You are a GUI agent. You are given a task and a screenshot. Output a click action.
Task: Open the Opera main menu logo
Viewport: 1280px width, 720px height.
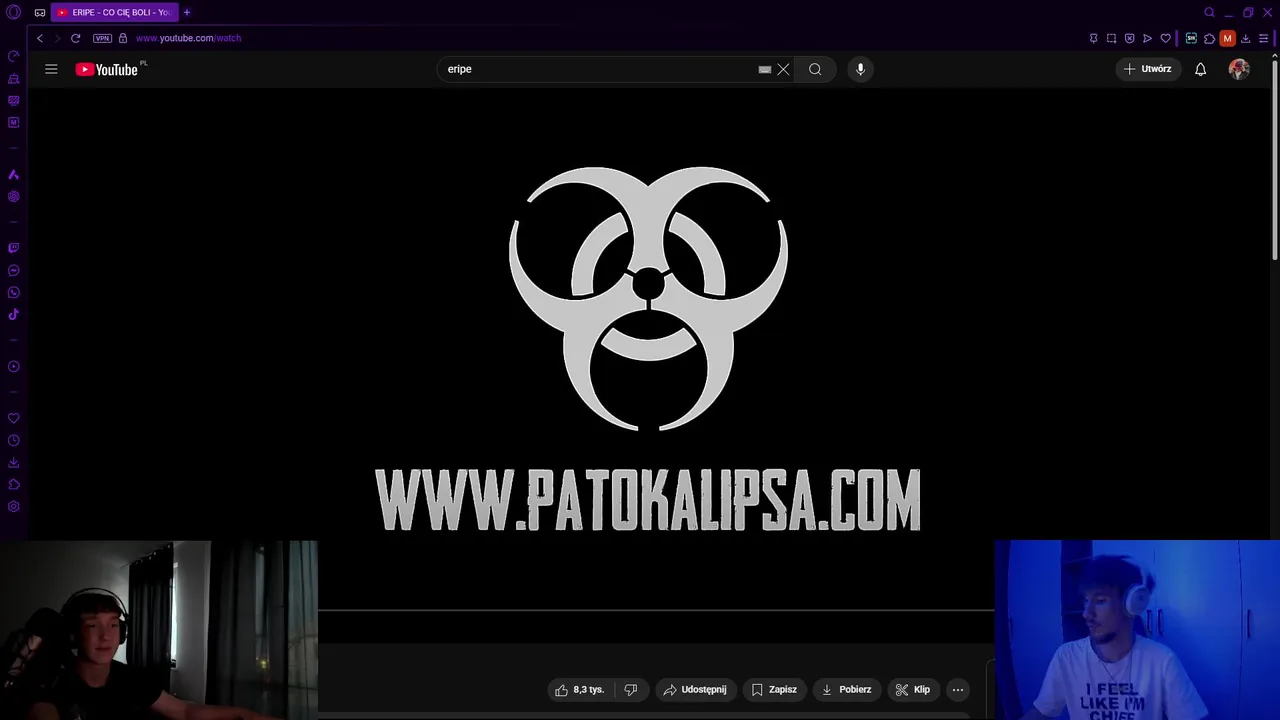pyautogui.click(x=13, y=13)
